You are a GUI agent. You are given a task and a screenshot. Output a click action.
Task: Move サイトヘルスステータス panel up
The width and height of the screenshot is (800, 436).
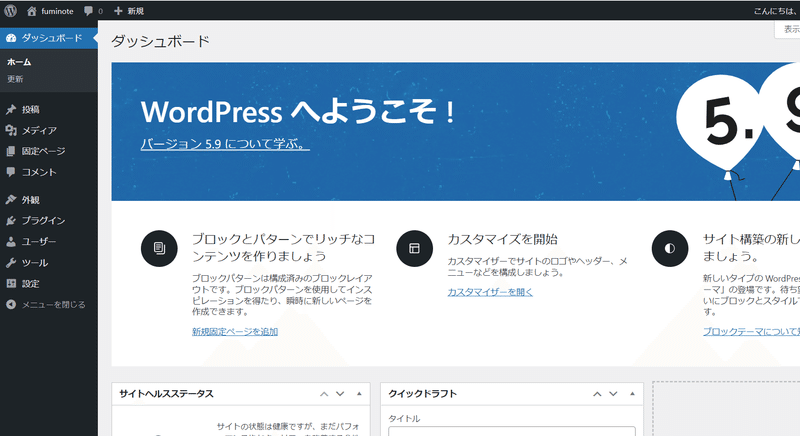(324, 394)
